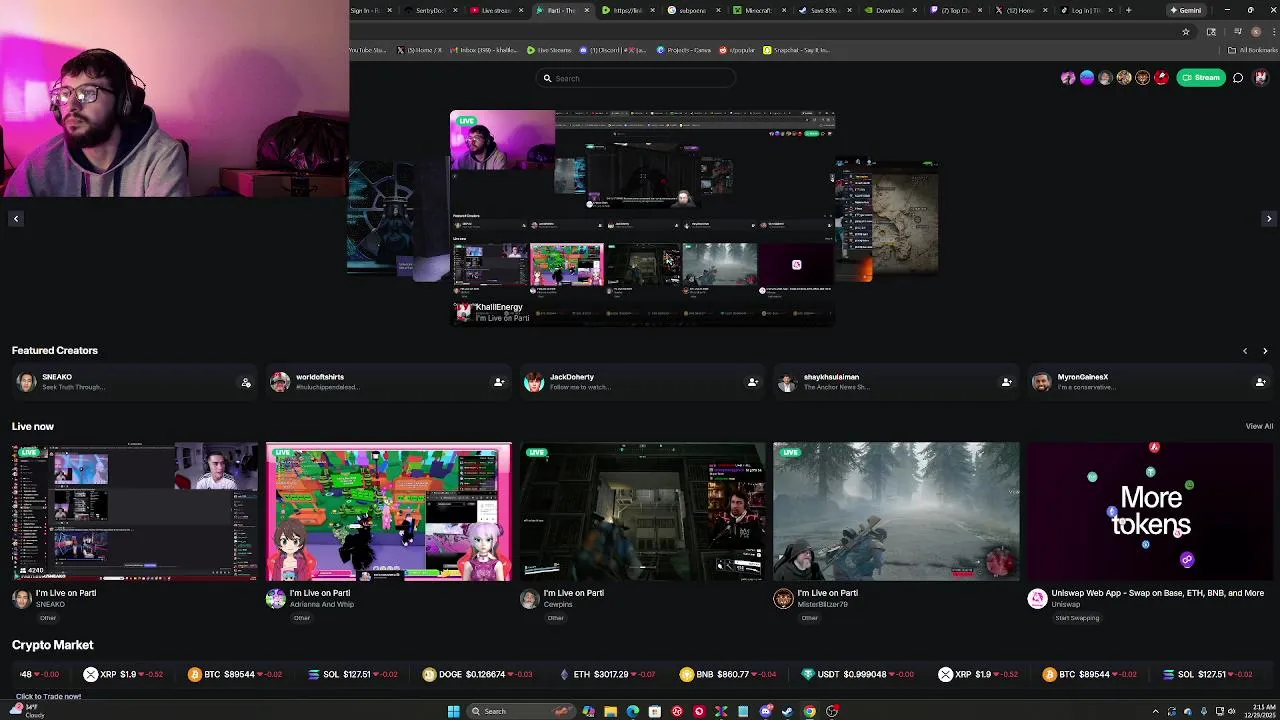Show next Featured Creators page
Image resolution: width=1280 pixels, height=720 pixels.
[x=1265, y=351]
